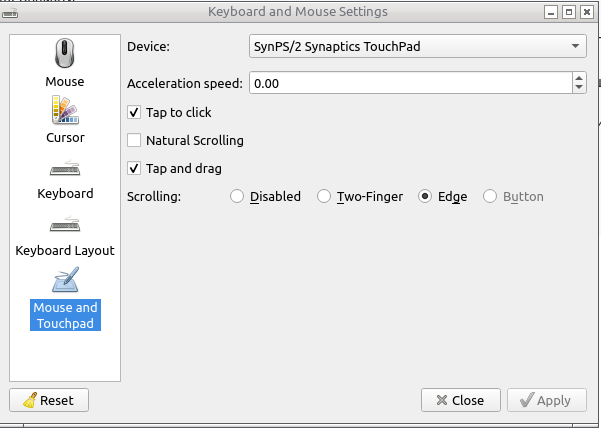Open the Cursor settings icon
The height and width of the screenshot is (428, 601).
[65, 110]
